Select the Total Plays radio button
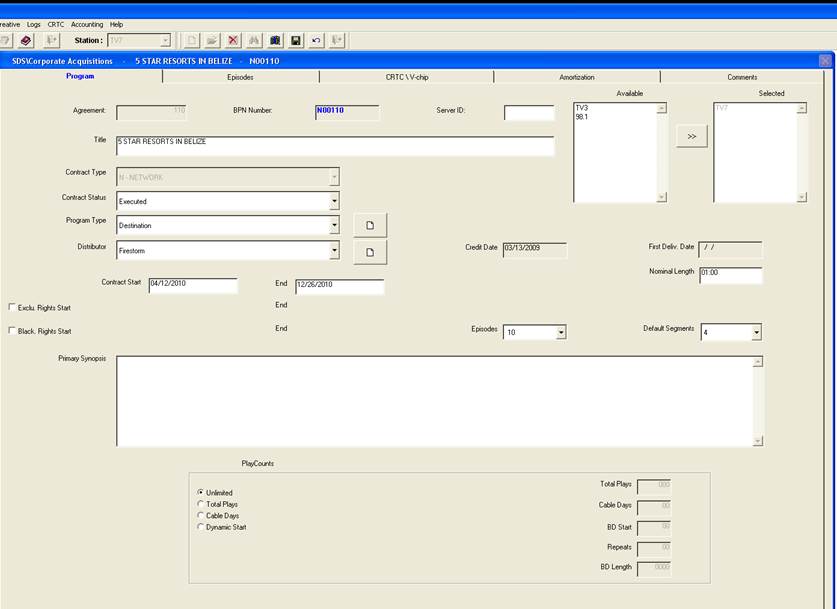The height and width of the screenshot is (609, 837). [x=201, y=504]
